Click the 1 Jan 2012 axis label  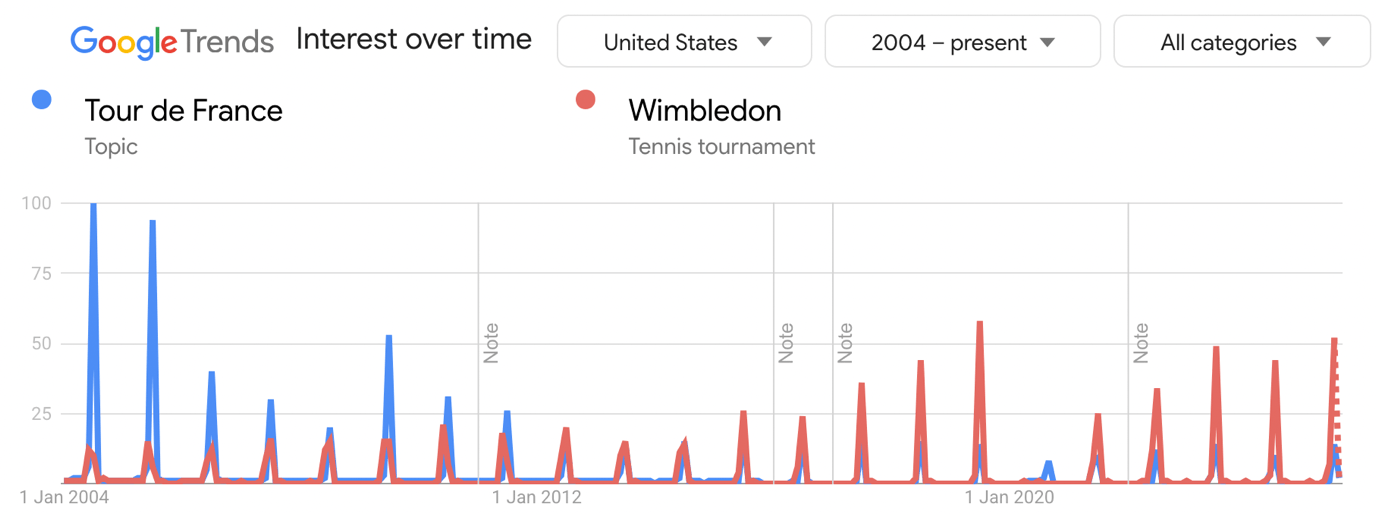tap(539, 497)
